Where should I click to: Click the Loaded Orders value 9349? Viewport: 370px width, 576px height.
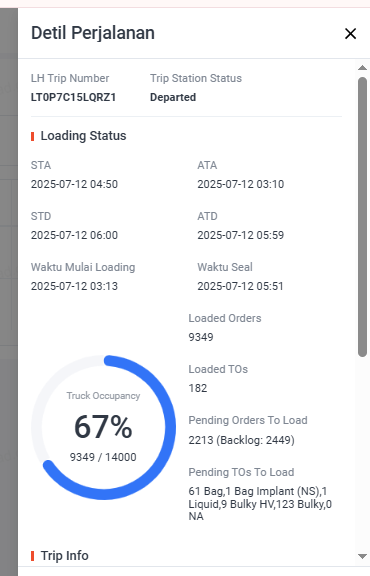pyautogui.click(x=201, y=337)
